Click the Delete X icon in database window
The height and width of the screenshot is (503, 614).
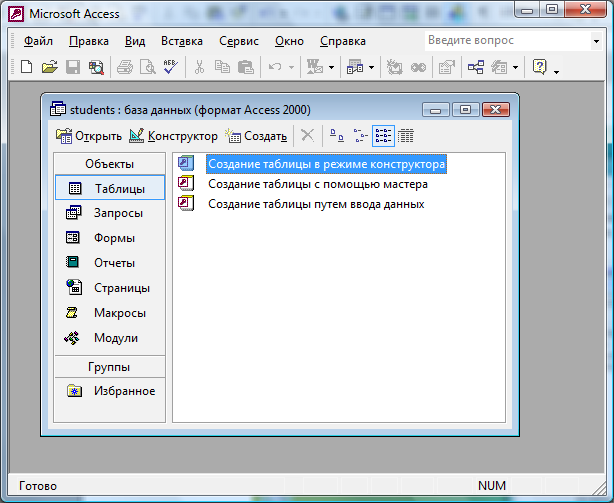[307, 136]
